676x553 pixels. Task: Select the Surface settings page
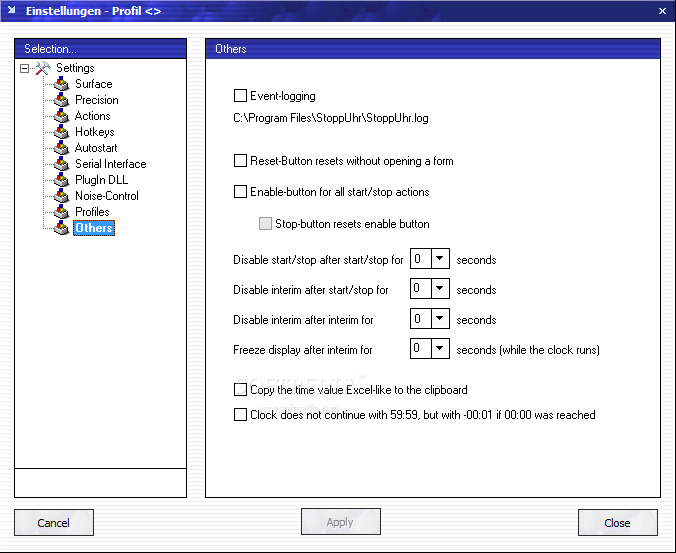94,84
